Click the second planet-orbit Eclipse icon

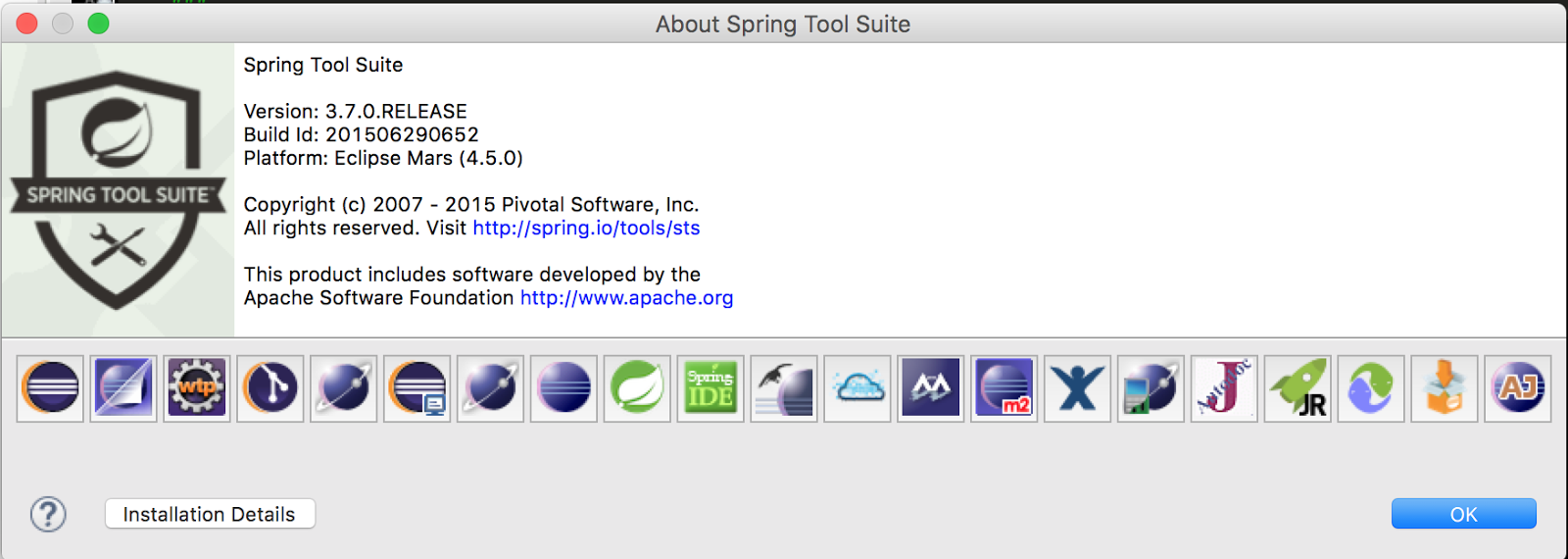(x=491, y=388)
